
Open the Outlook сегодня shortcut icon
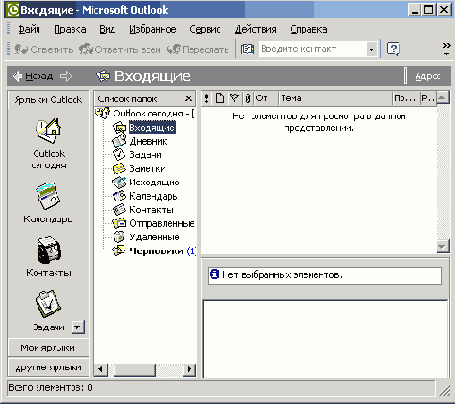tap(48, 131)
